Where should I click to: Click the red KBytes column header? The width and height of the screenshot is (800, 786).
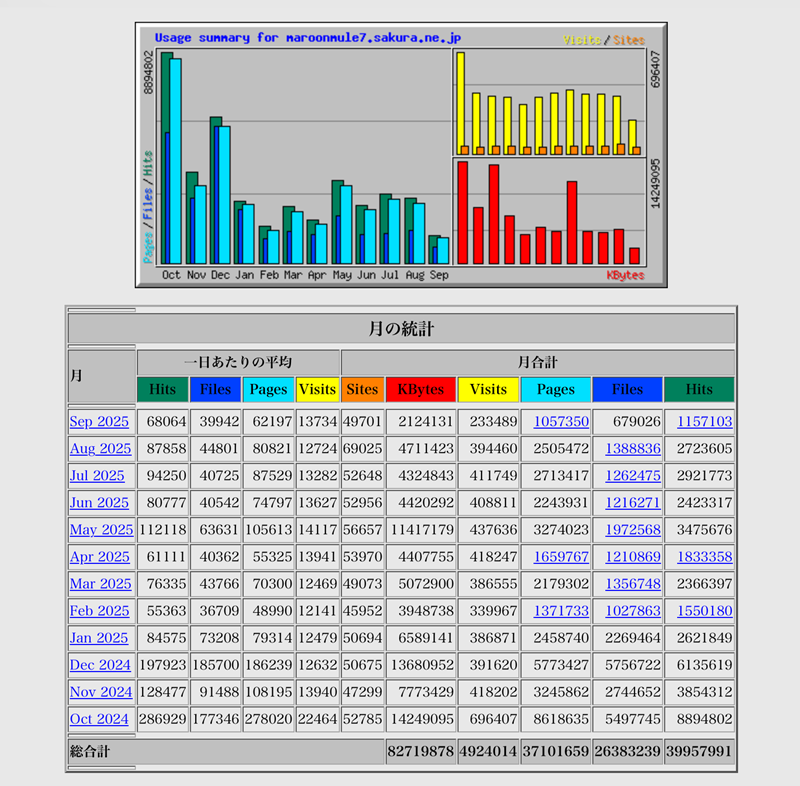click(421, 390)
